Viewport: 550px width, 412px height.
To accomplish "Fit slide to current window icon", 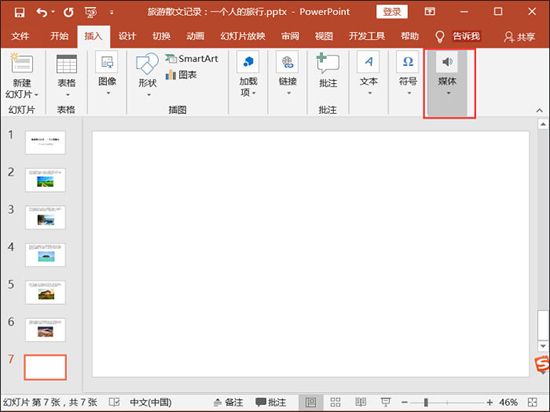I will (532, 402).
